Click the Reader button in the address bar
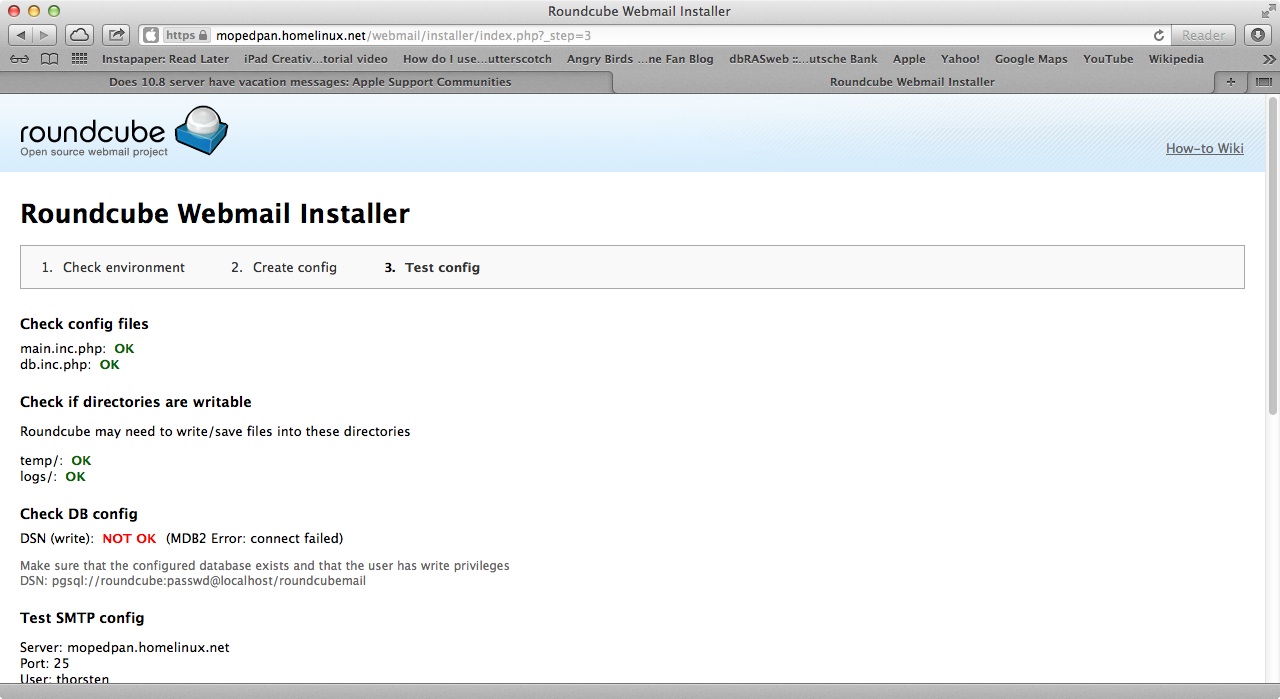Screen dimensions: 1280x699 click(1203, 35)
